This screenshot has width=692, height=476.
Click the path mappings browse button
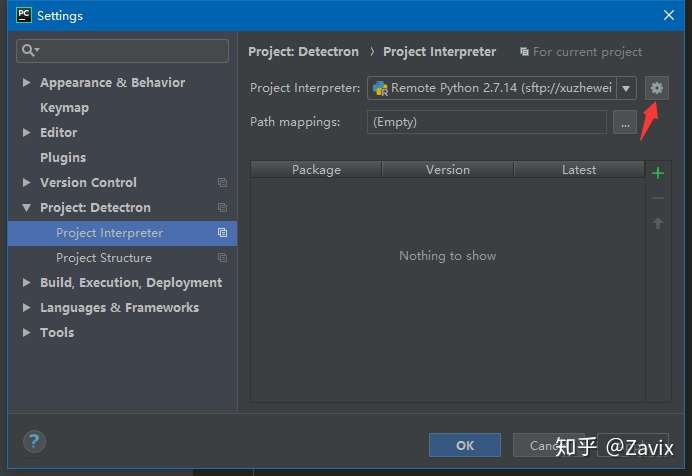625,122
